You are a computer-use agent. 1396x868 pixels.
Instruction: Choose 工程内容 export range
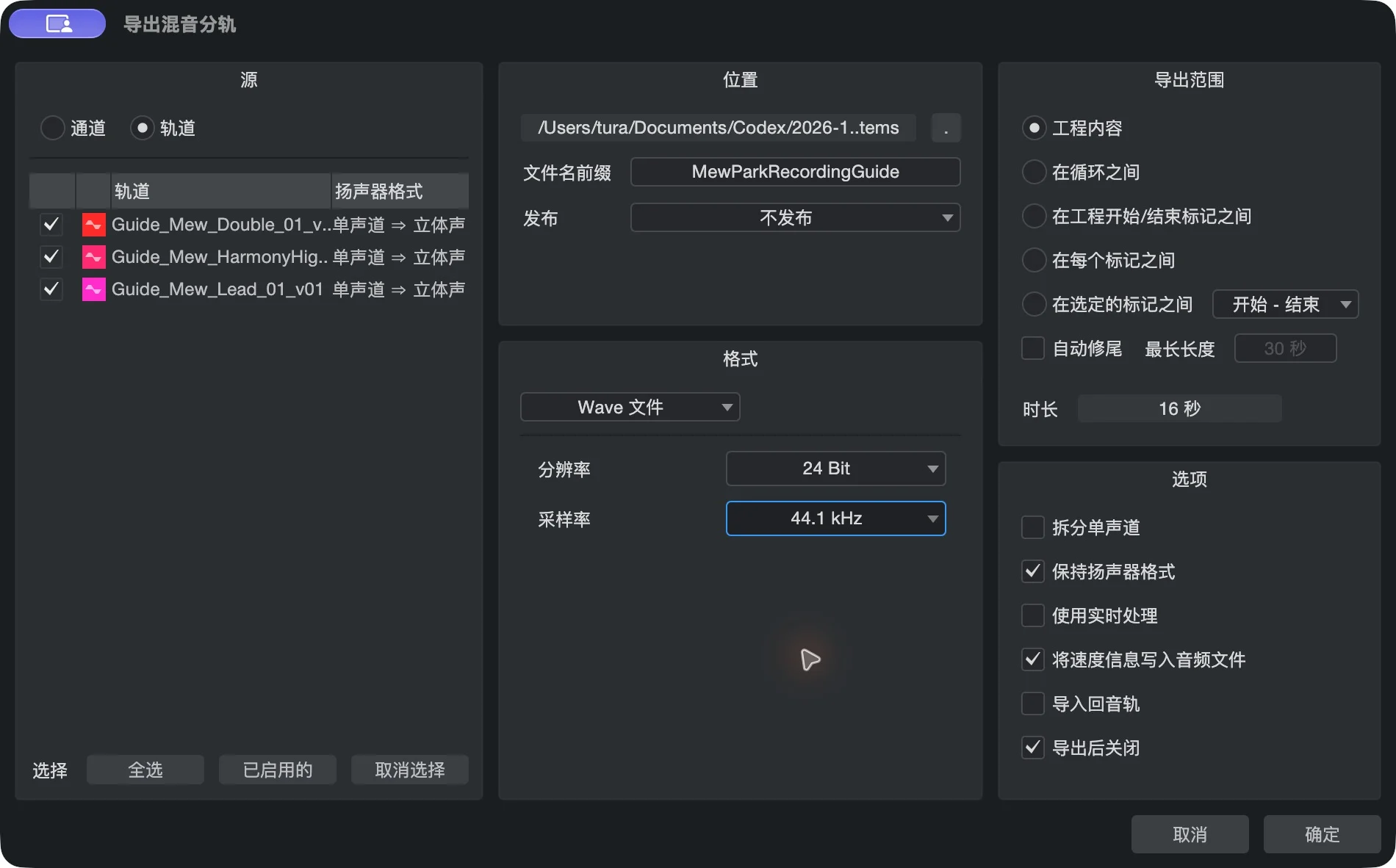coord(1034,128)
